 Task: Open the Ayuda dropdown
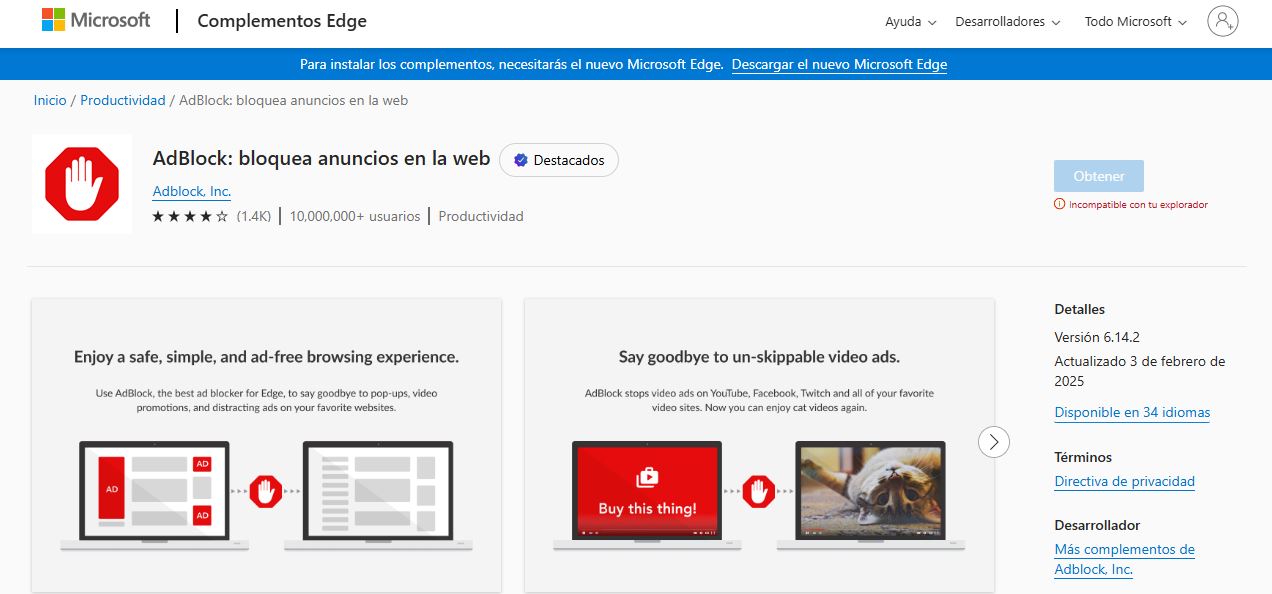point(908,21)
